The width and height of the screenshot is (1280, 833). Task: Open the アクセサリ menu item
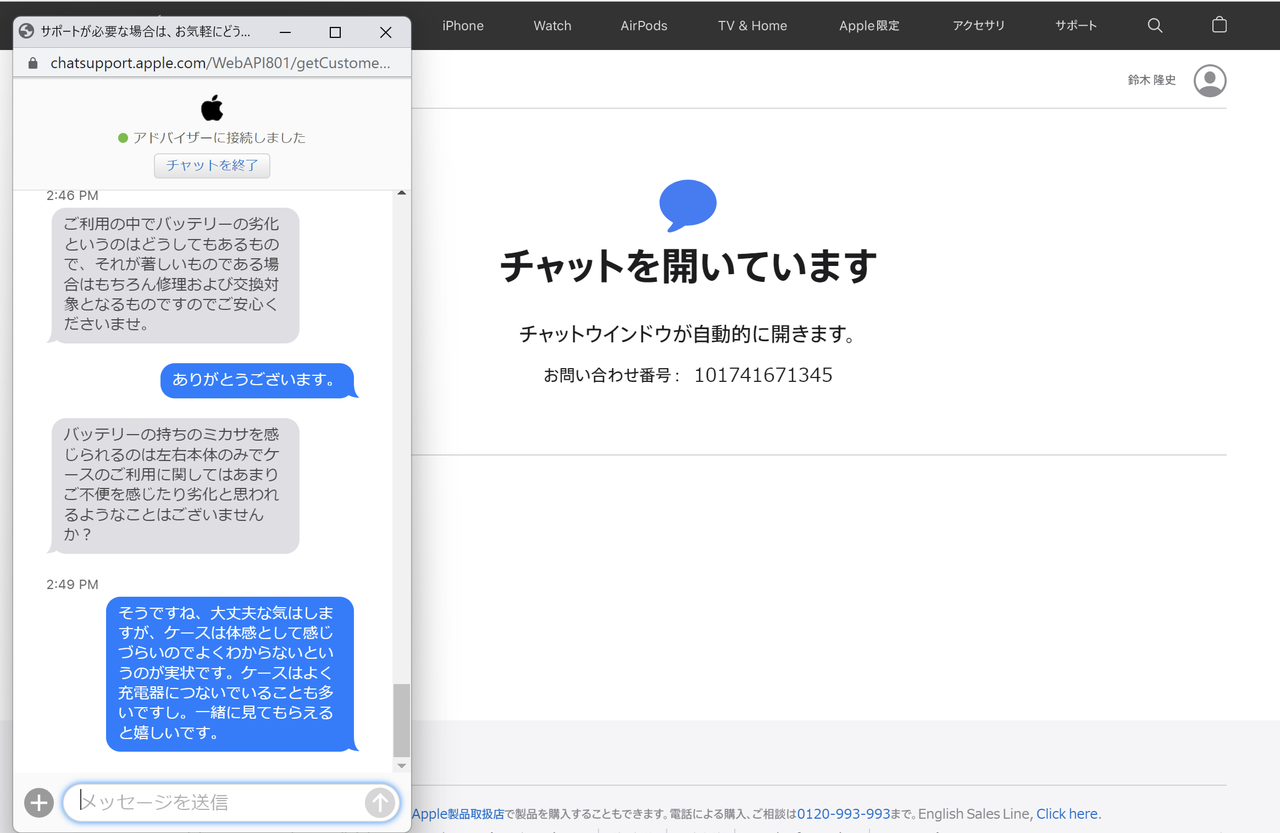979,25
